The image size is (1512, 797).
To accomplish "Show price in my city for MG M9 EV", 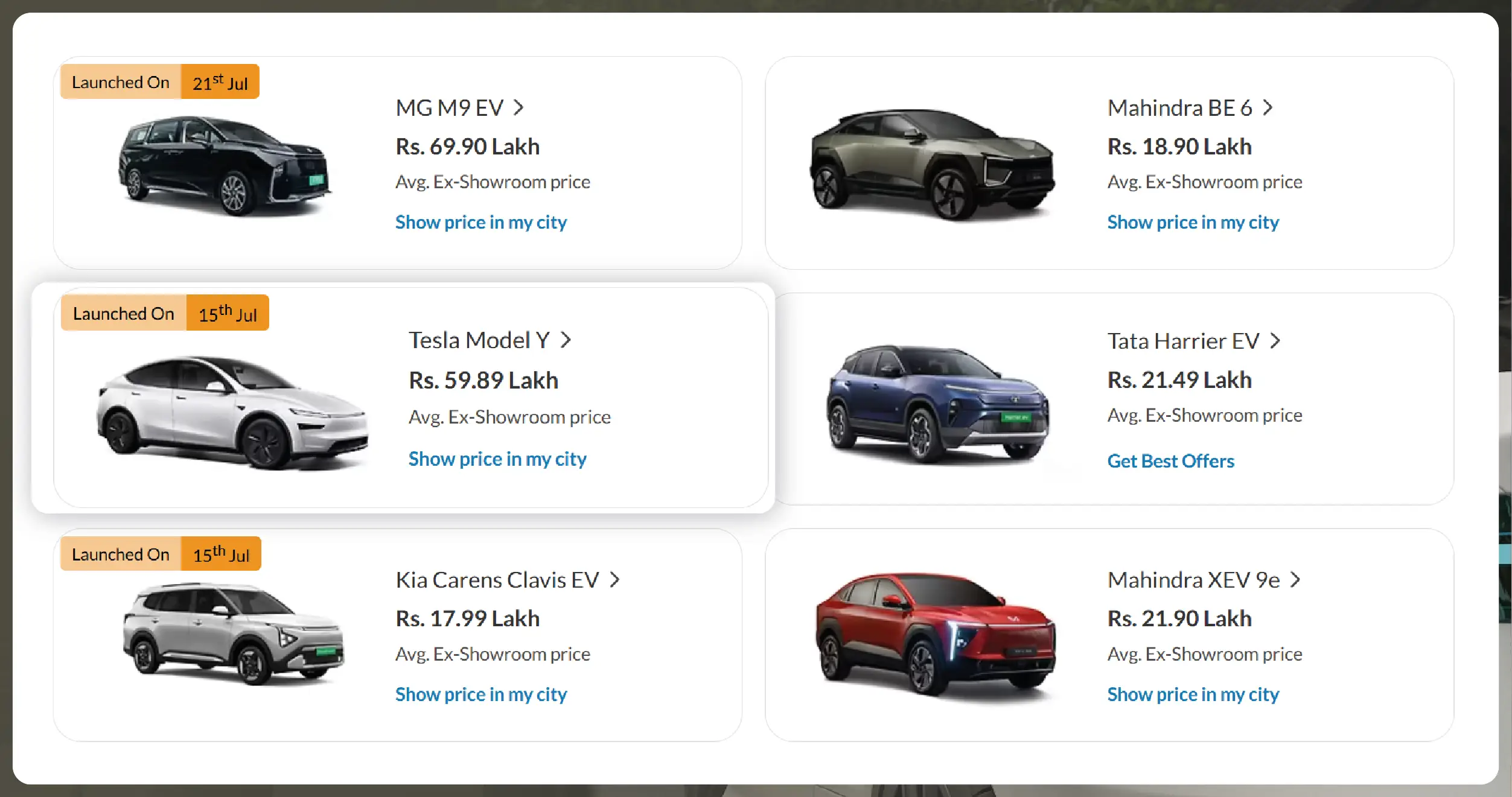I will pos(480,222).
